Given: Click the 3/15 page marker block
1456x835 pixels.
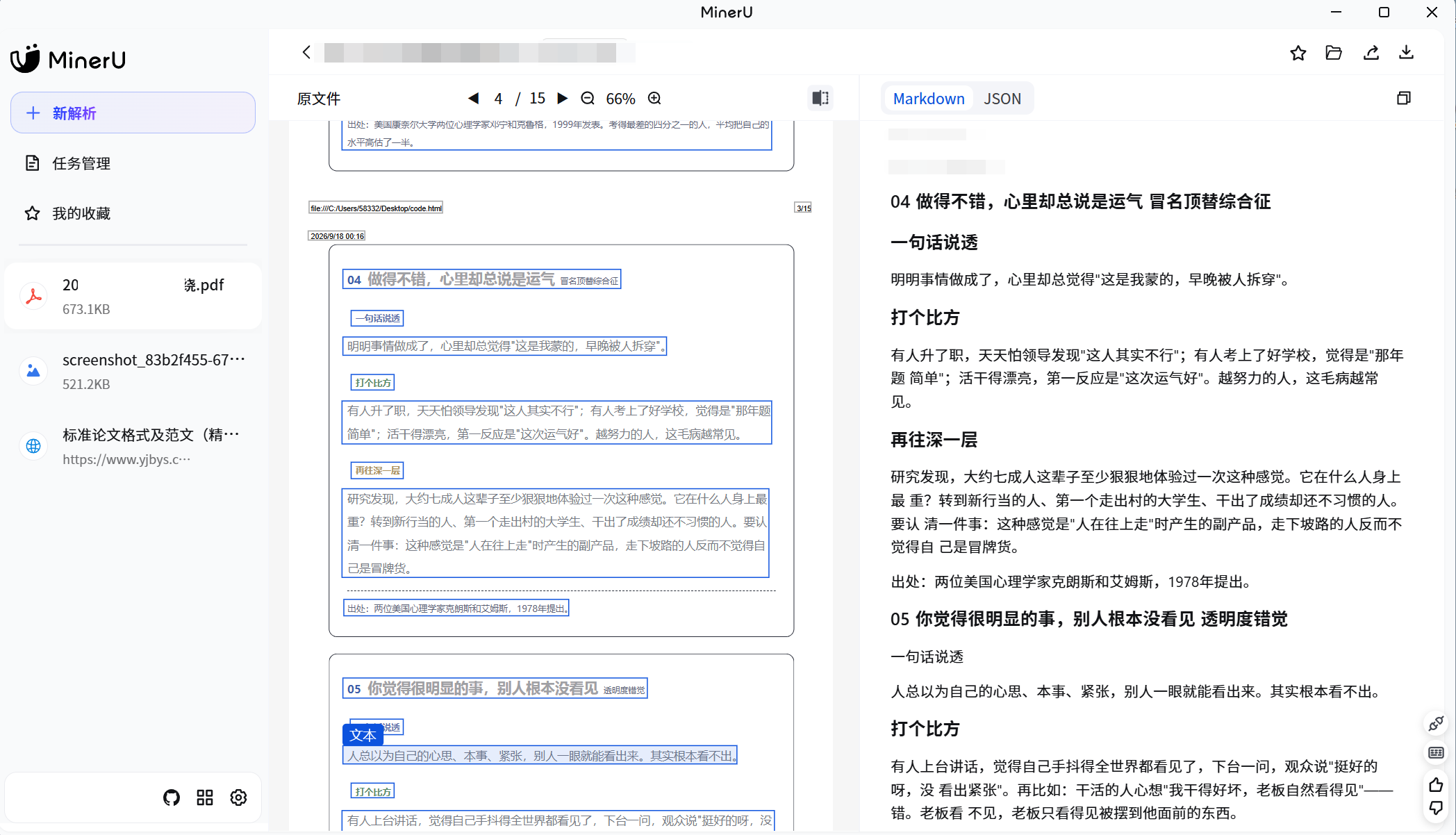Looking at the screenshot, I should pyautogui.click(x=804, y=208).
